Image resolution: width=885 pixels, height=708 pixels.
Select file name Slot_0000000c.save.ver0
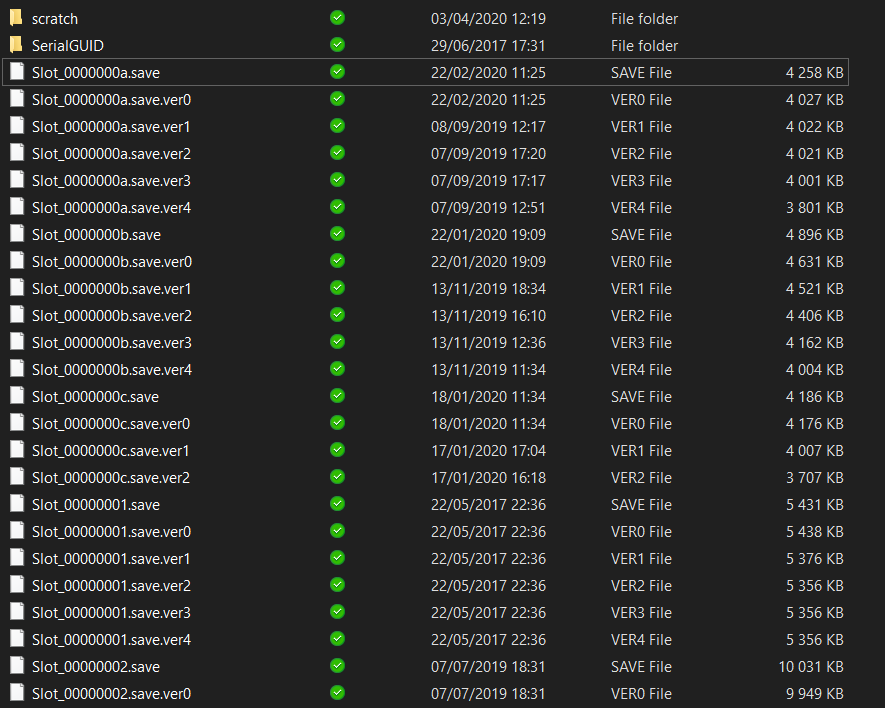(x=111, y=424)
